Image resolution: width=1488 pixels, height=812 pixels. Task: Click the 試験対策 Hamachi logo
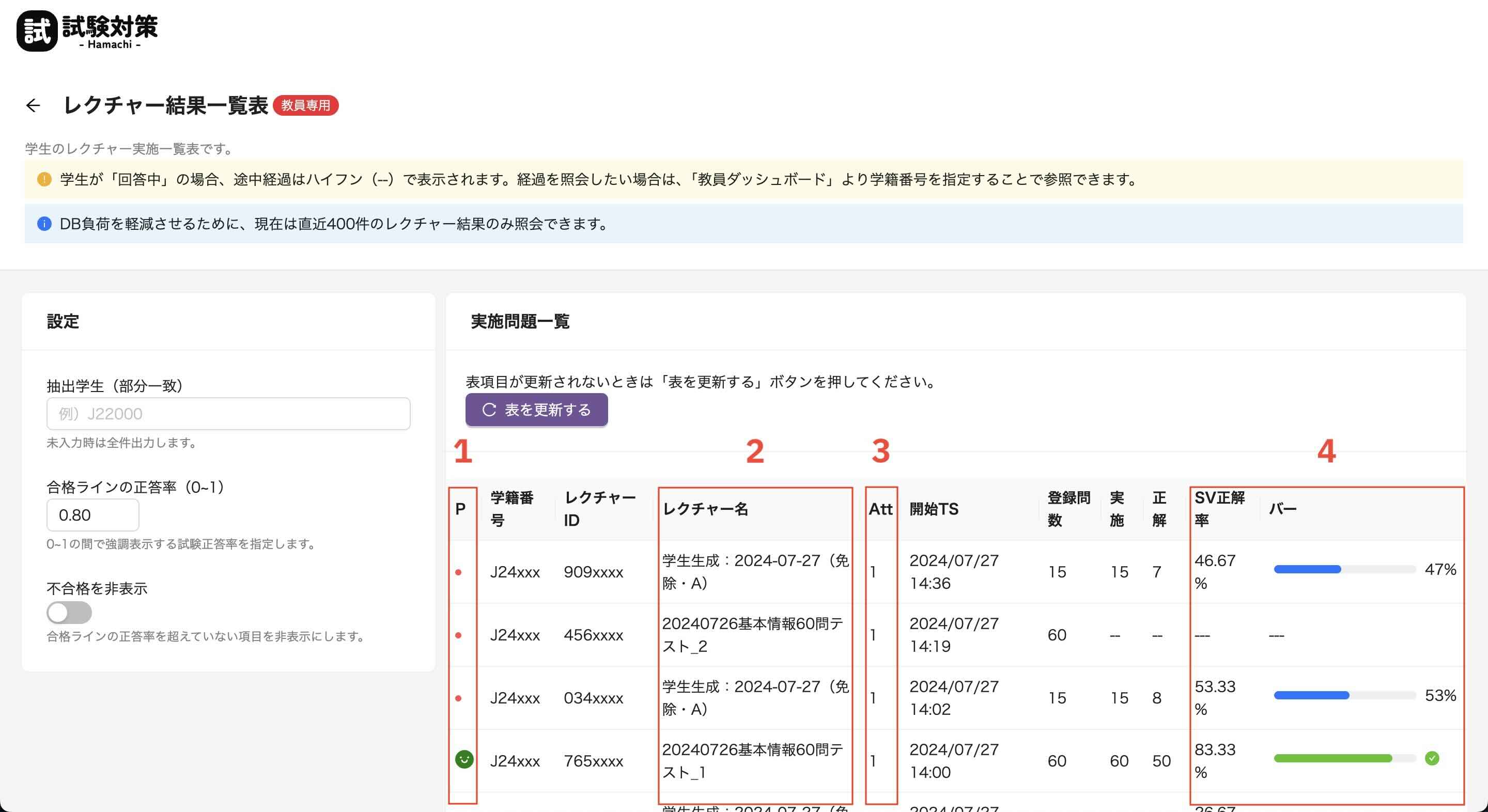(87, 31)
